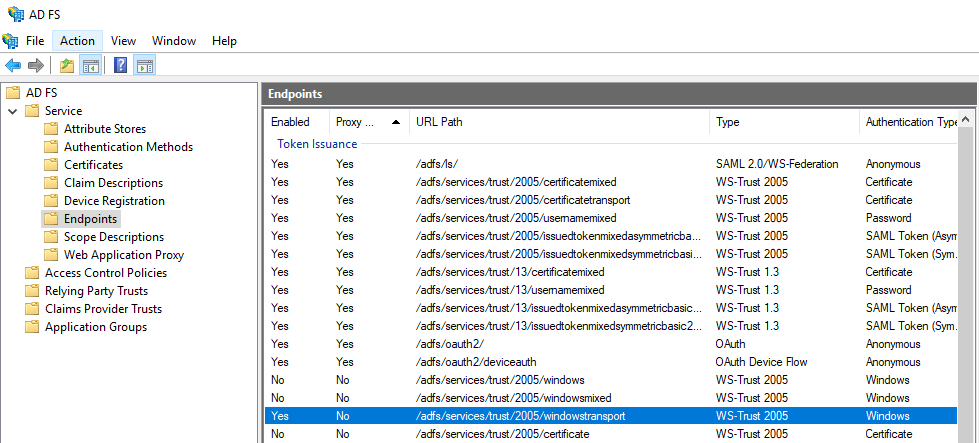Click the URL Path column header
The width and height of the screenshot is (979, 443).
click(559, 122)
